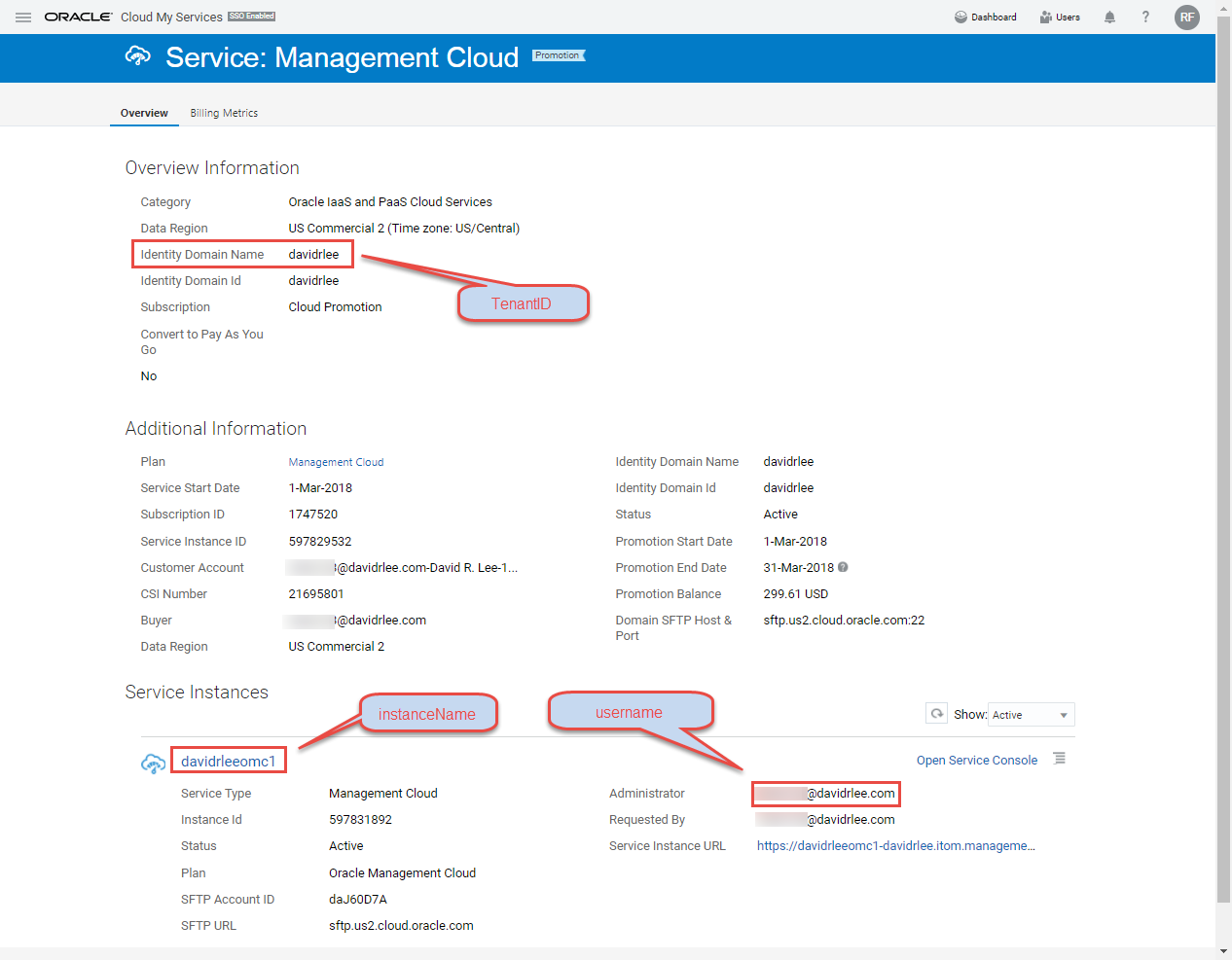Open the Dashboard link in header
The width and height of the screenshot is (1232, 960).
[986, 18]
